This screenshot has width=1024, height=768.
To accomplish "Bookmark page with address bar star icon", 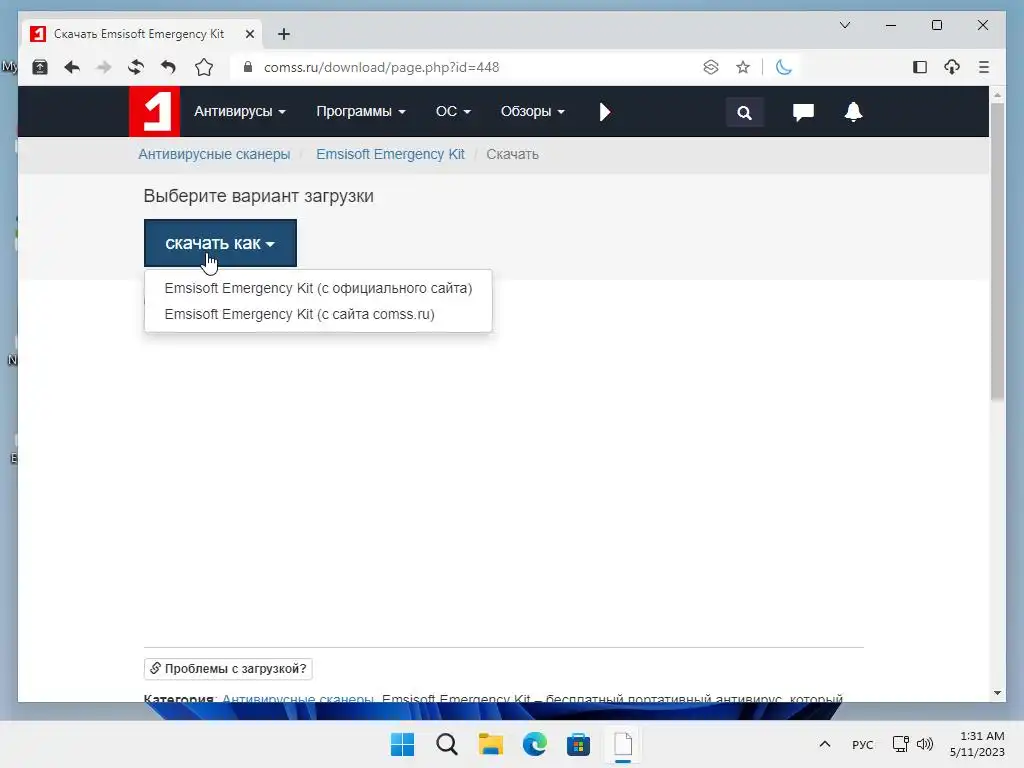I will tap(743, 67).
